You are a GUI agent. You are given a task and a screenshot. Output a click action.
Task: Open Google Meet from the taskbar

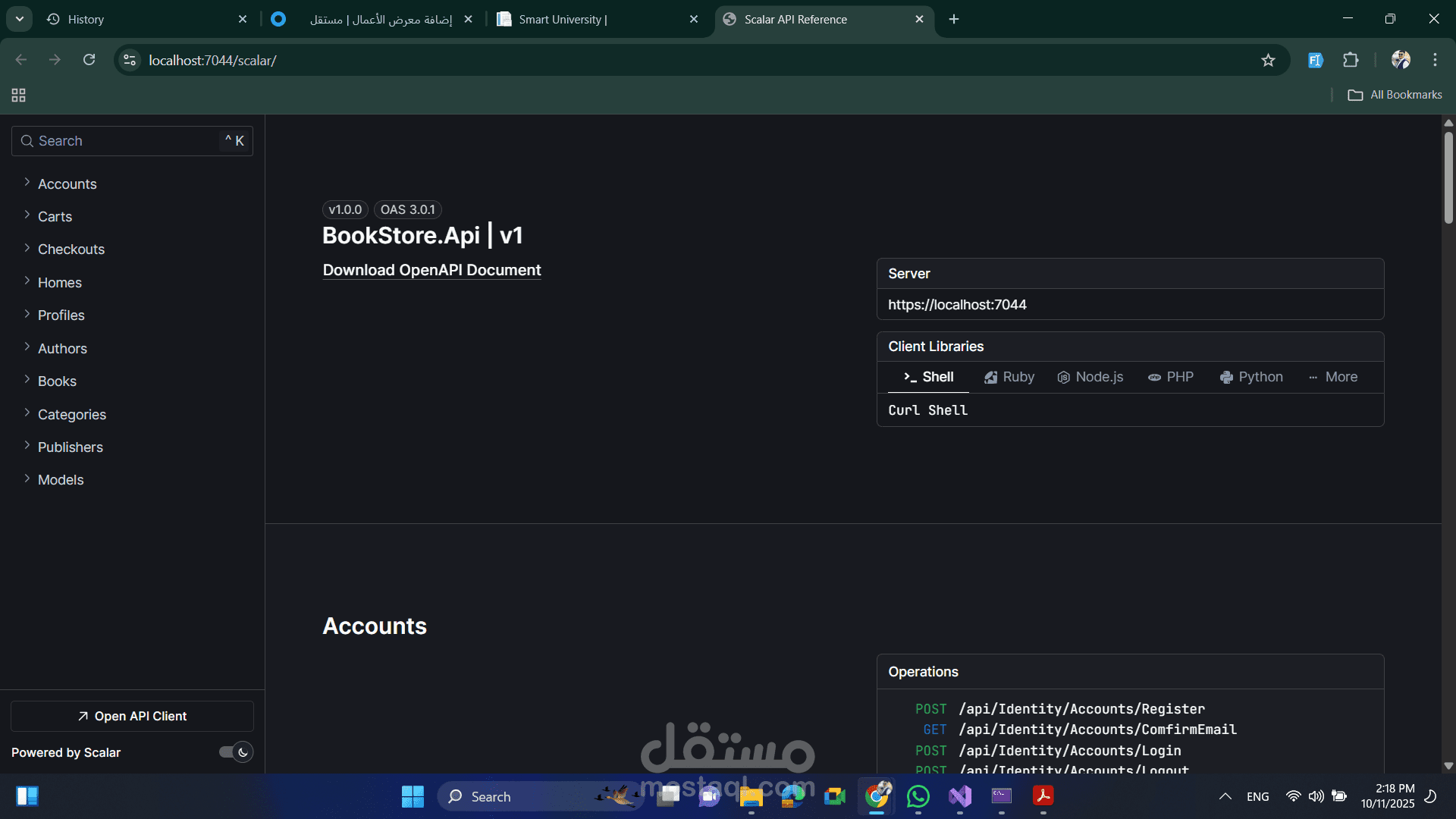(835, 796)
